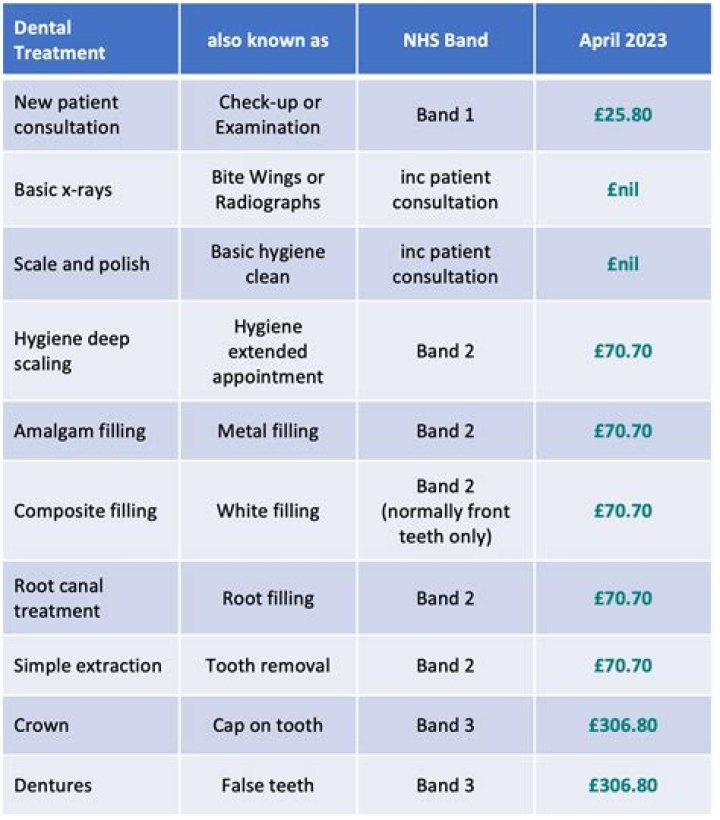This screenshot has width=720, height=820.
Task: Select the "False teeth" cell
Action: coord(268,785)
